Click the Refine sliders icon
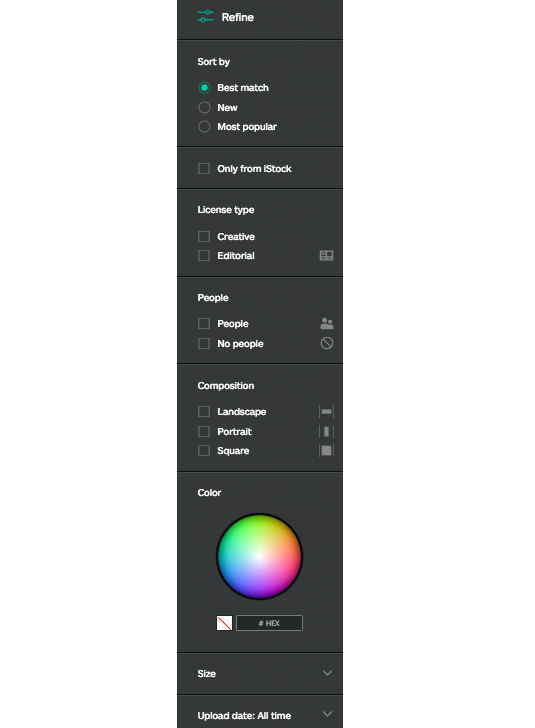Image resolution: width=535 pixels, height=728 pixels. (205, 16)
